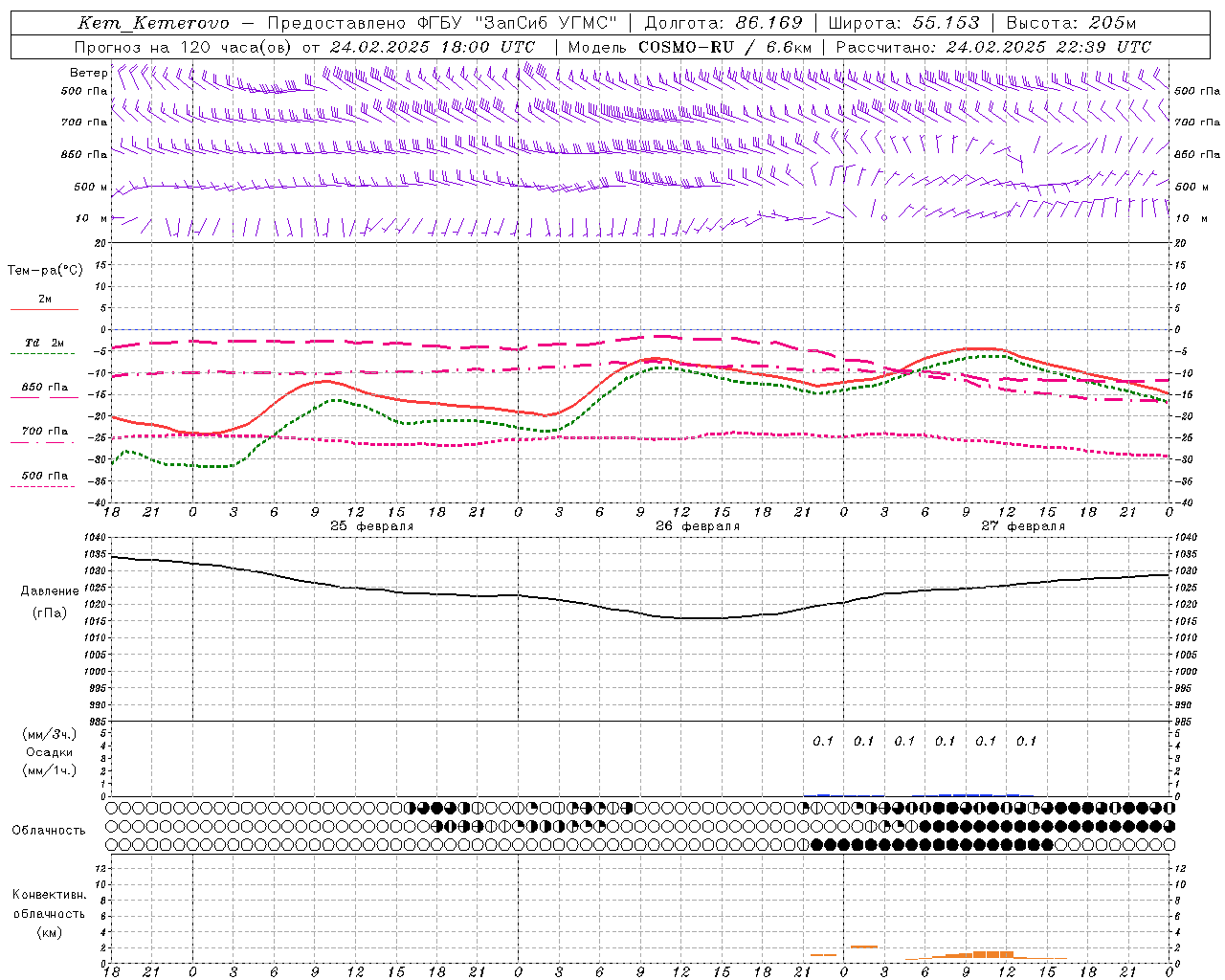Click the model name "COSMO-RU / 6.6км"

coord(725,47)
